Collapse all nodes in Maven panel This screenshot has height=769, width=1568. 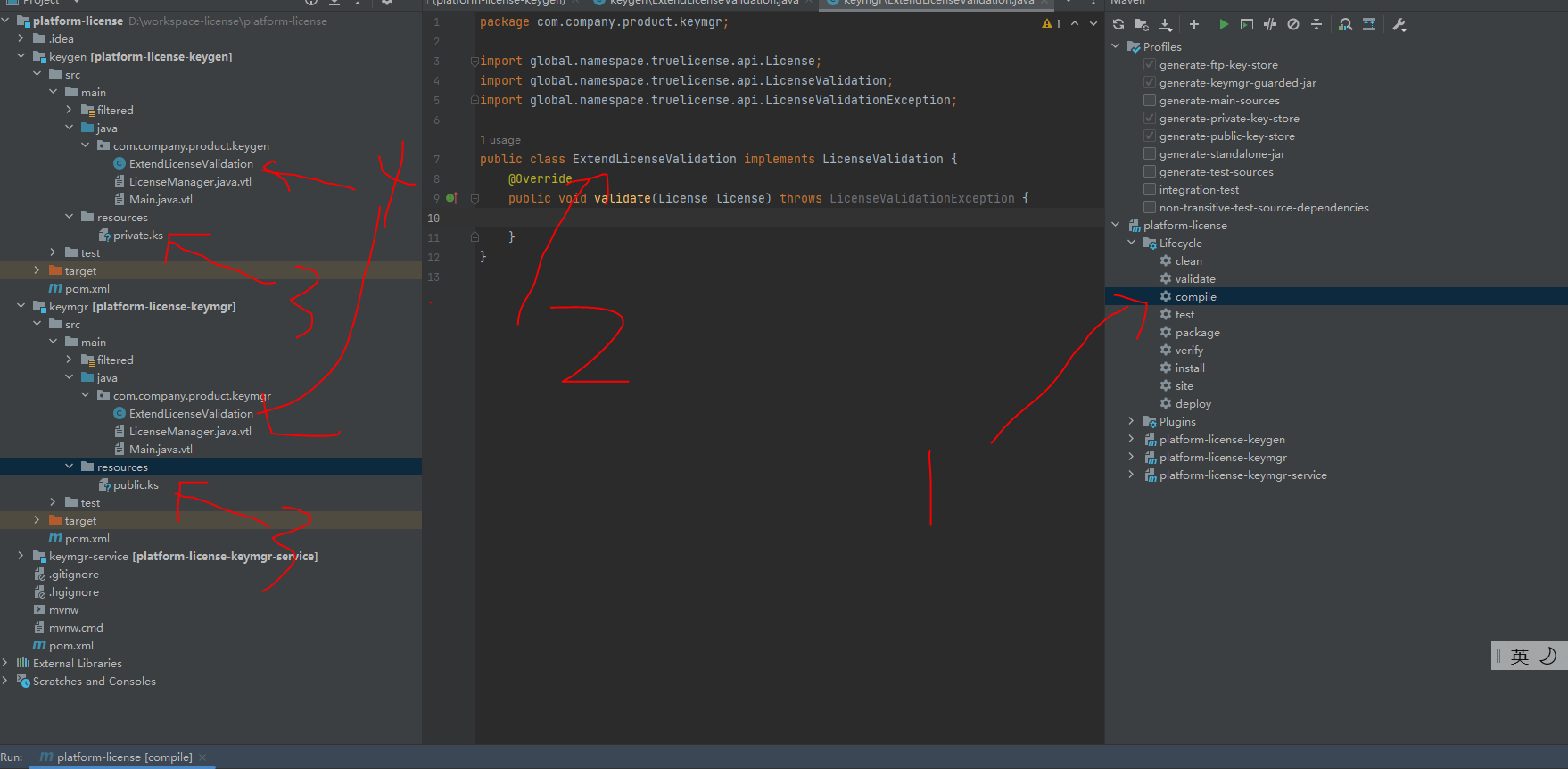coord(1316,24)
